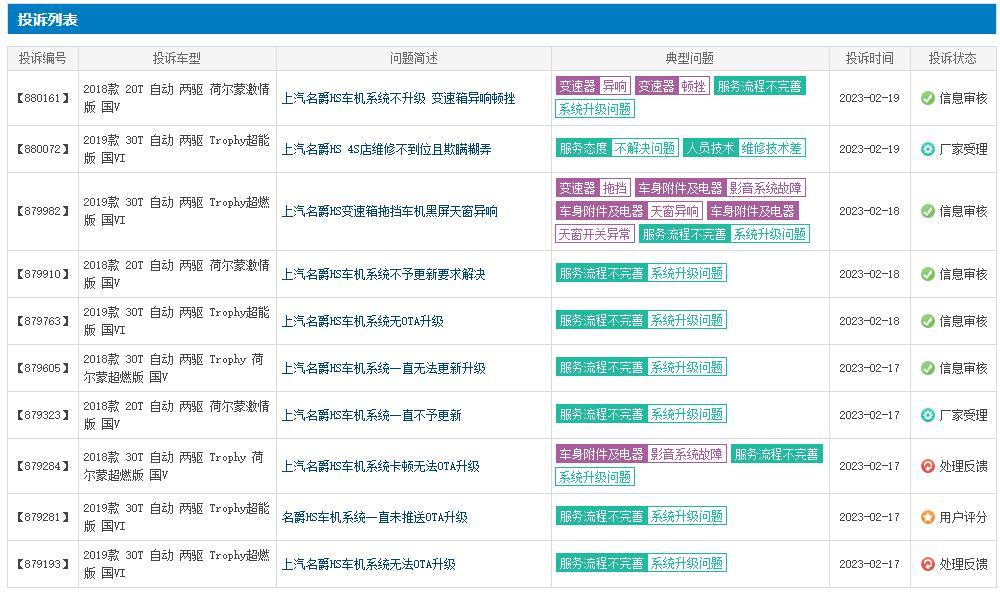This screenshot has height=592, width=1000.
Task: Open complaint 上汽名爵HS 4S店维修不到位且欺瞒糊弄
Action: (386, 149)
